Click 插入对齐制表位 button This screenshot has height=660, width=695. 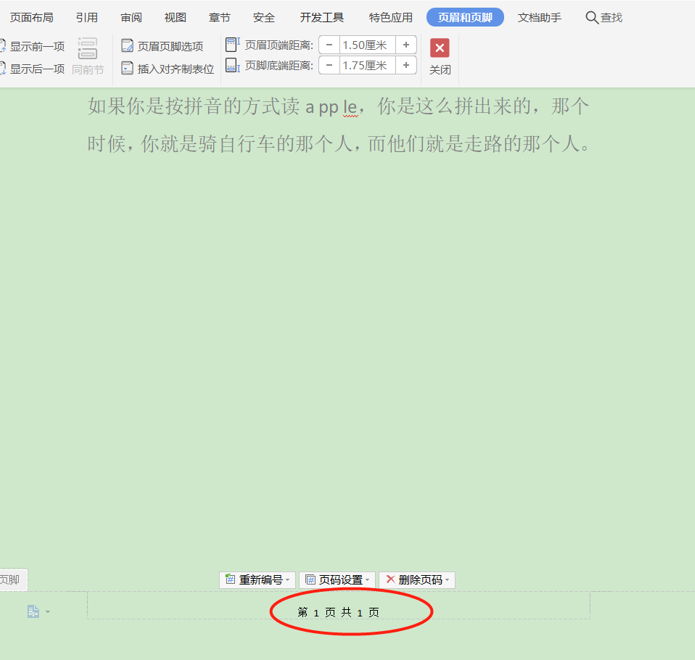point(168,69)
